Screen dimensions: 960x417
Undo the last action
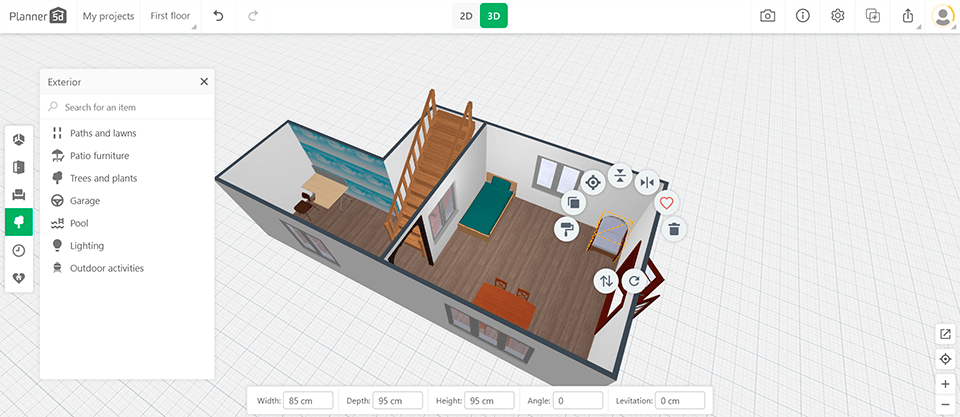[218, 17]
